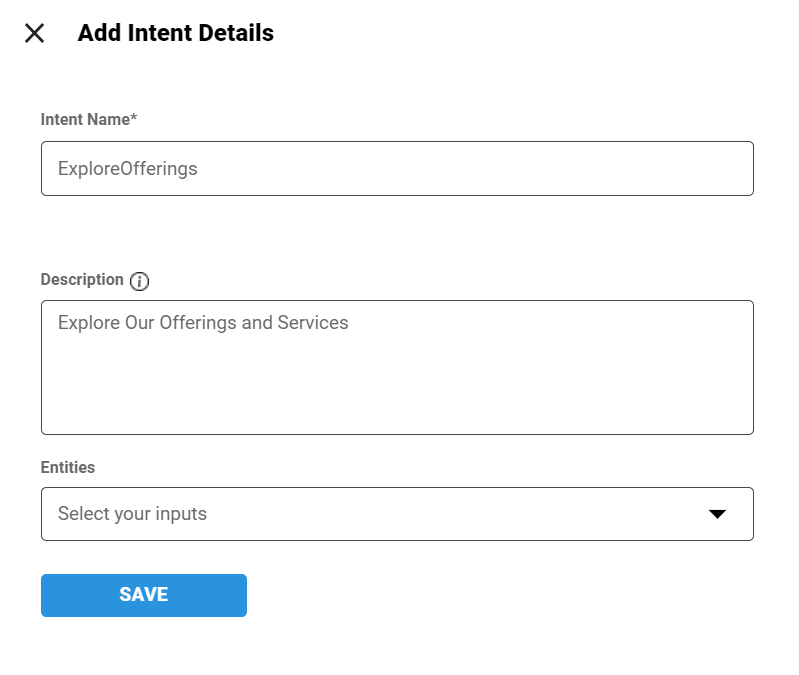Click the 'Description' field label

point(82,280)
